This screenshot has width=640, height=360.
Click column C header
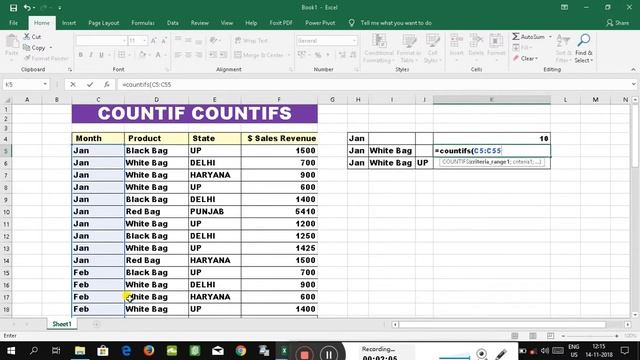pyautogui.click(x=98, y=100)
